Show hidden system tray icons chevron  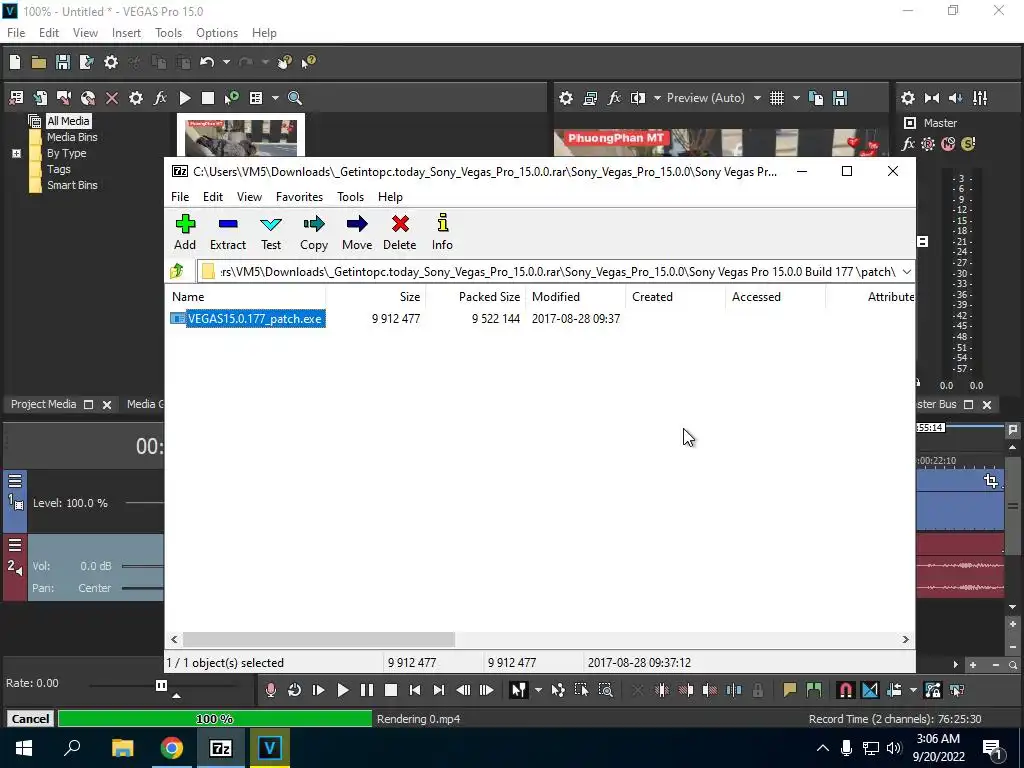[822, 748]
